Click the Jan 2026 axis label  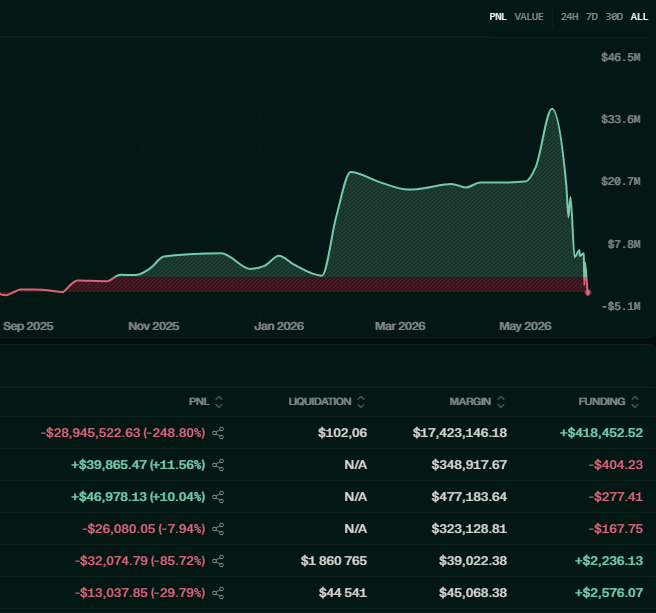click(279, 326)
